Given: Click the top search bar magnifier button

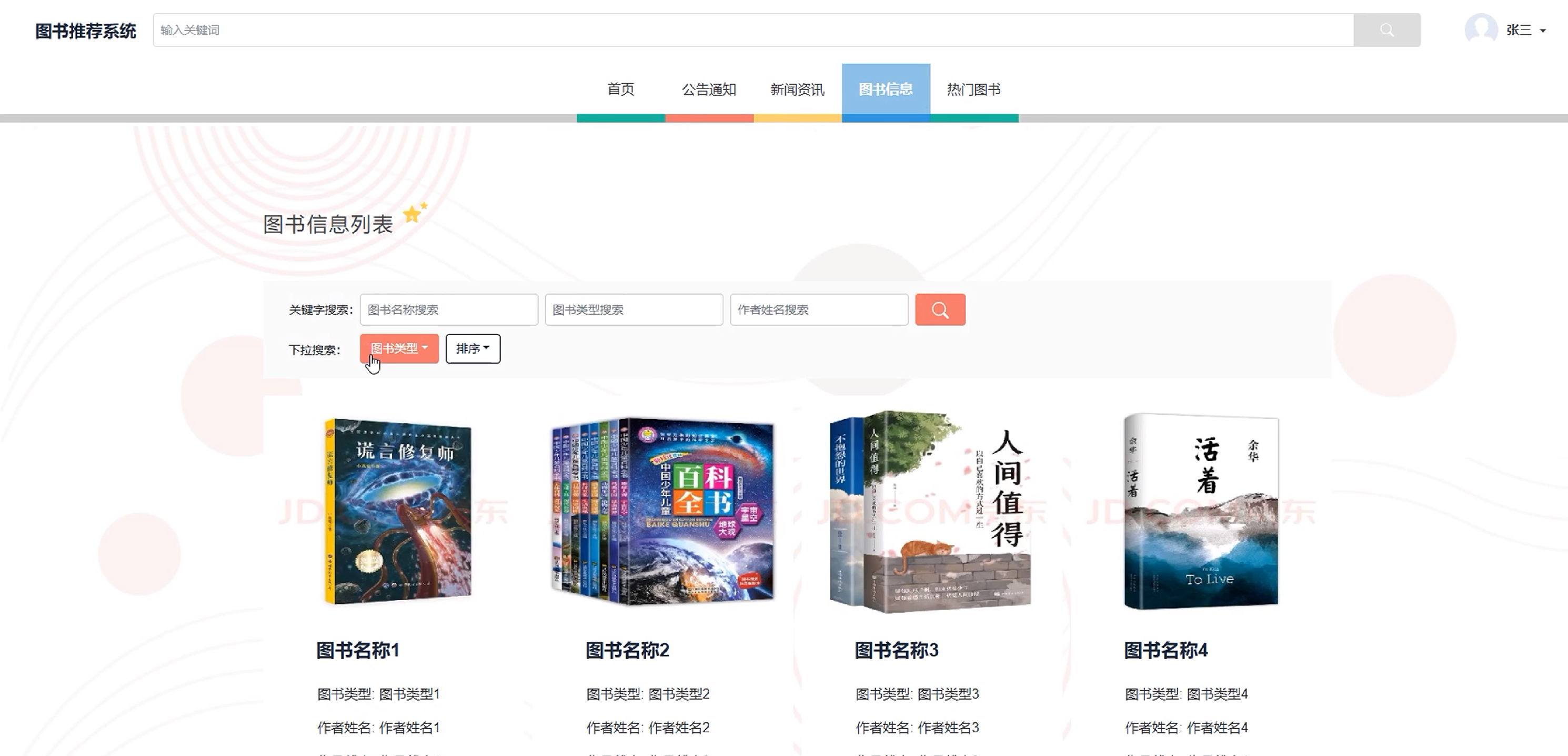Looking at the screenshot, I should [1386, 30].
